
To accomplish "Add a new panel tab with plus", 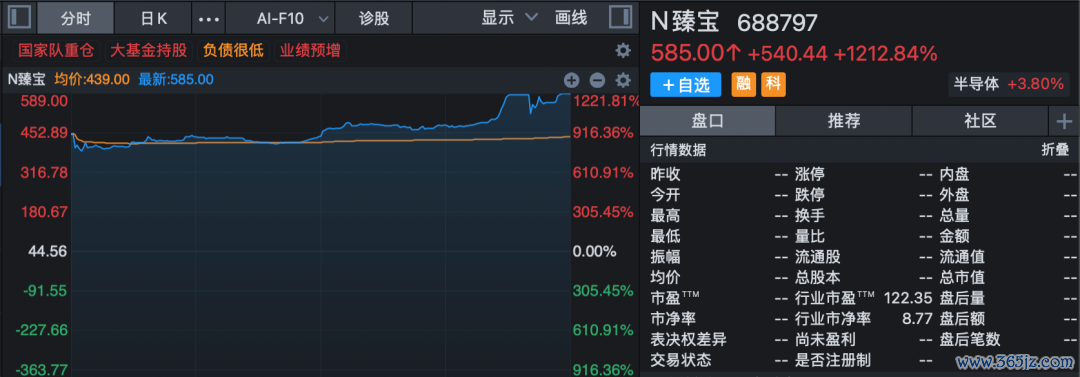I will [x=1064, y=122].
